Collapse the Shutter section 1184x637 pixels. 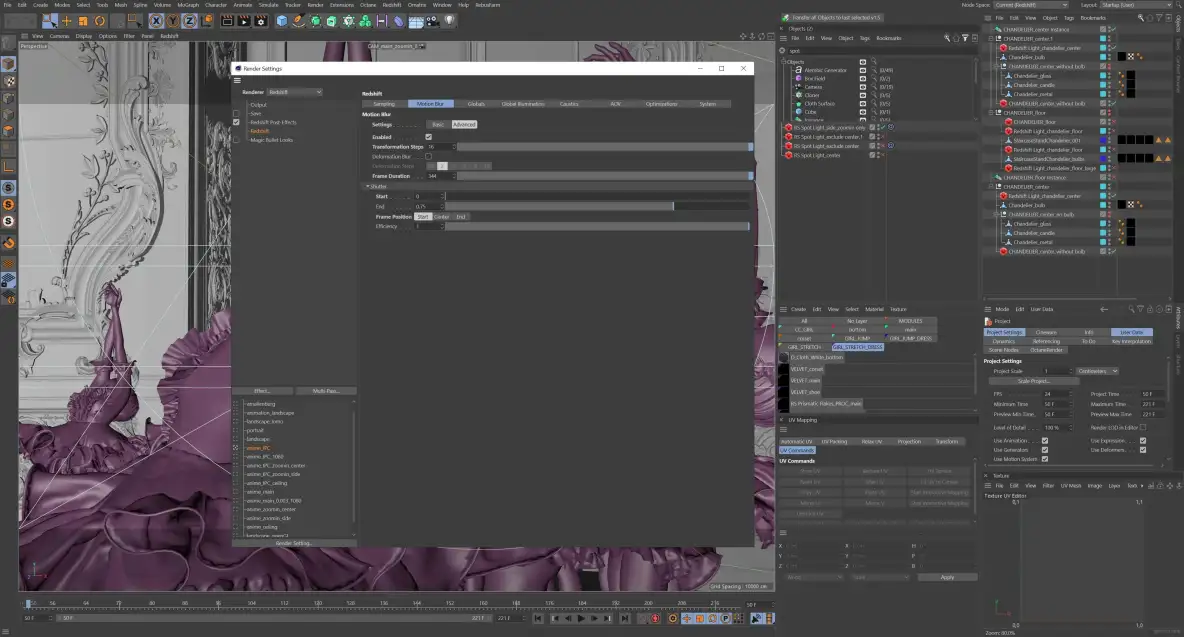pyautogui.click(x=368, y=186)
